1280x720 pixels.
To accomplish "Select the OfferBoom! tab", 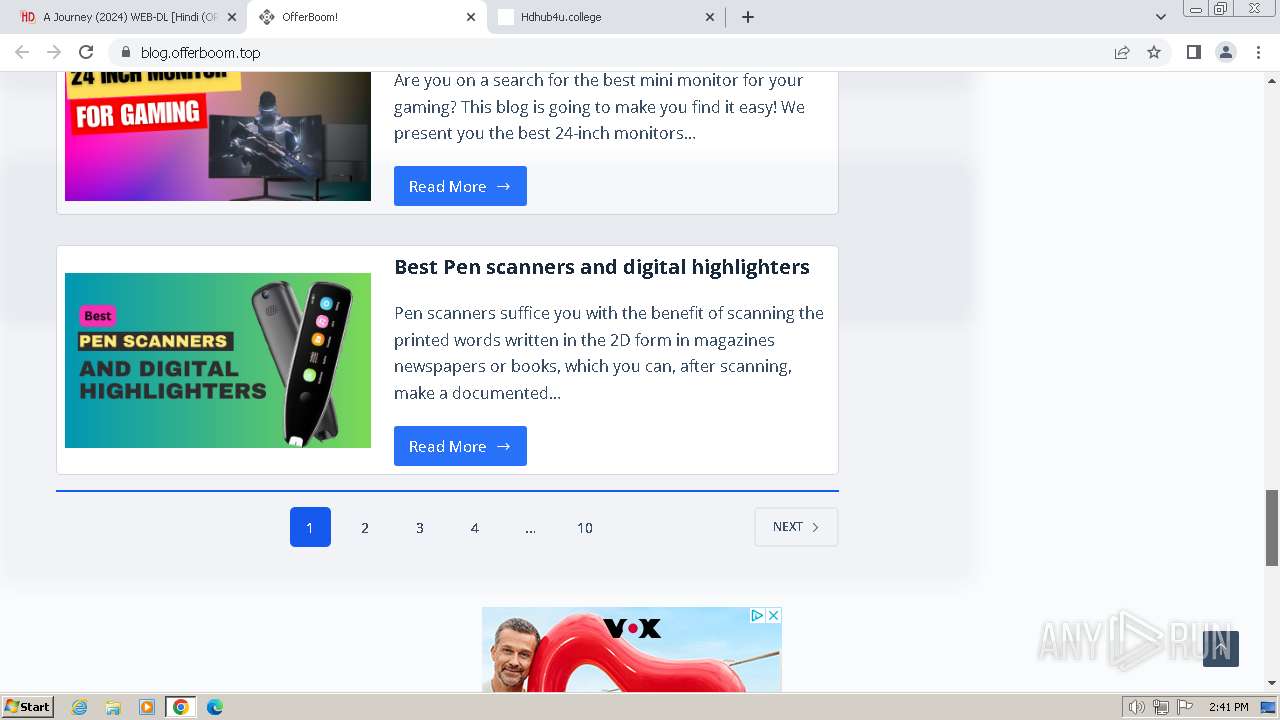I will click(367, 17).
